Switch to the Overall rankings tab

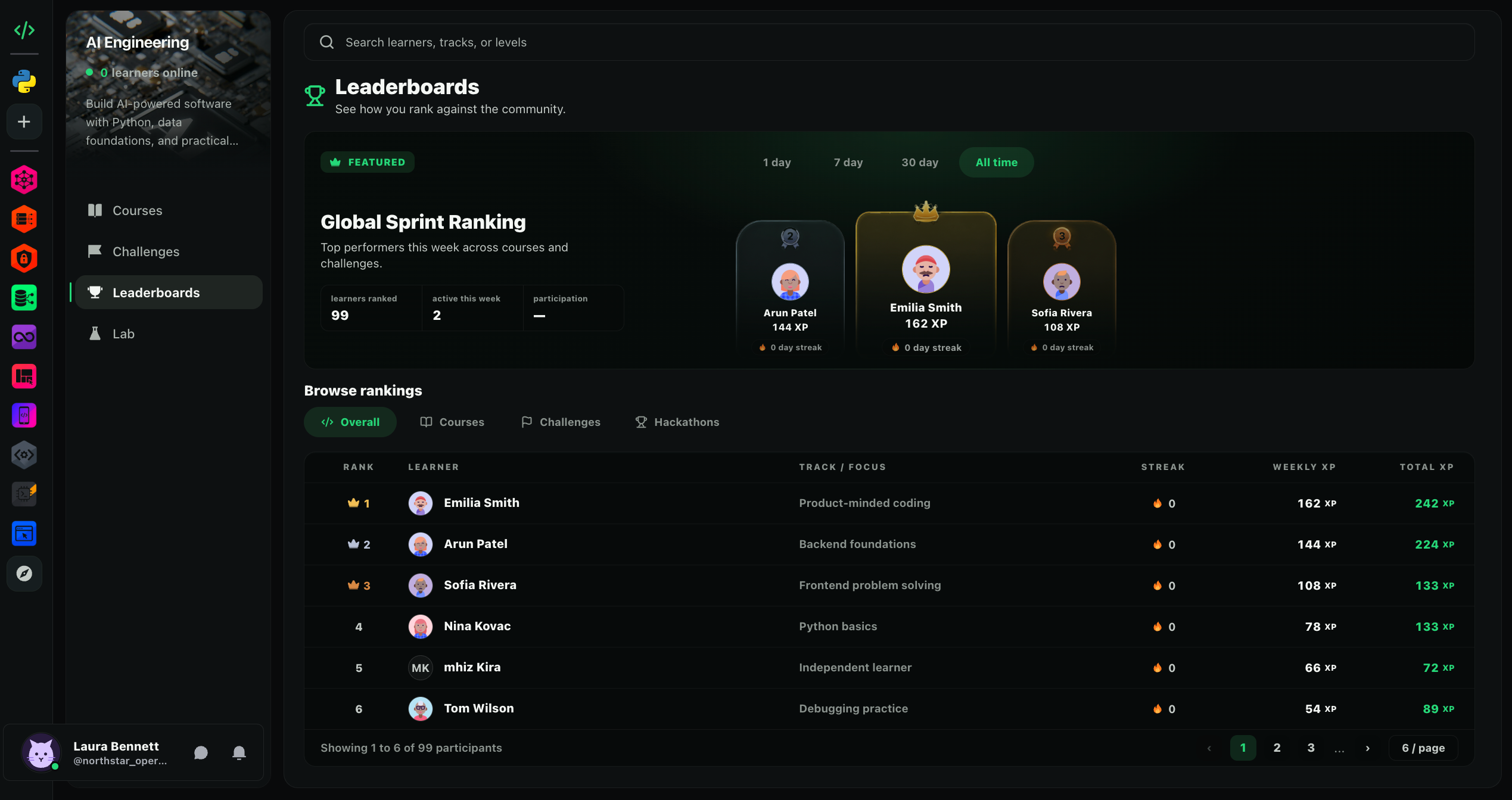pos(350,422)
